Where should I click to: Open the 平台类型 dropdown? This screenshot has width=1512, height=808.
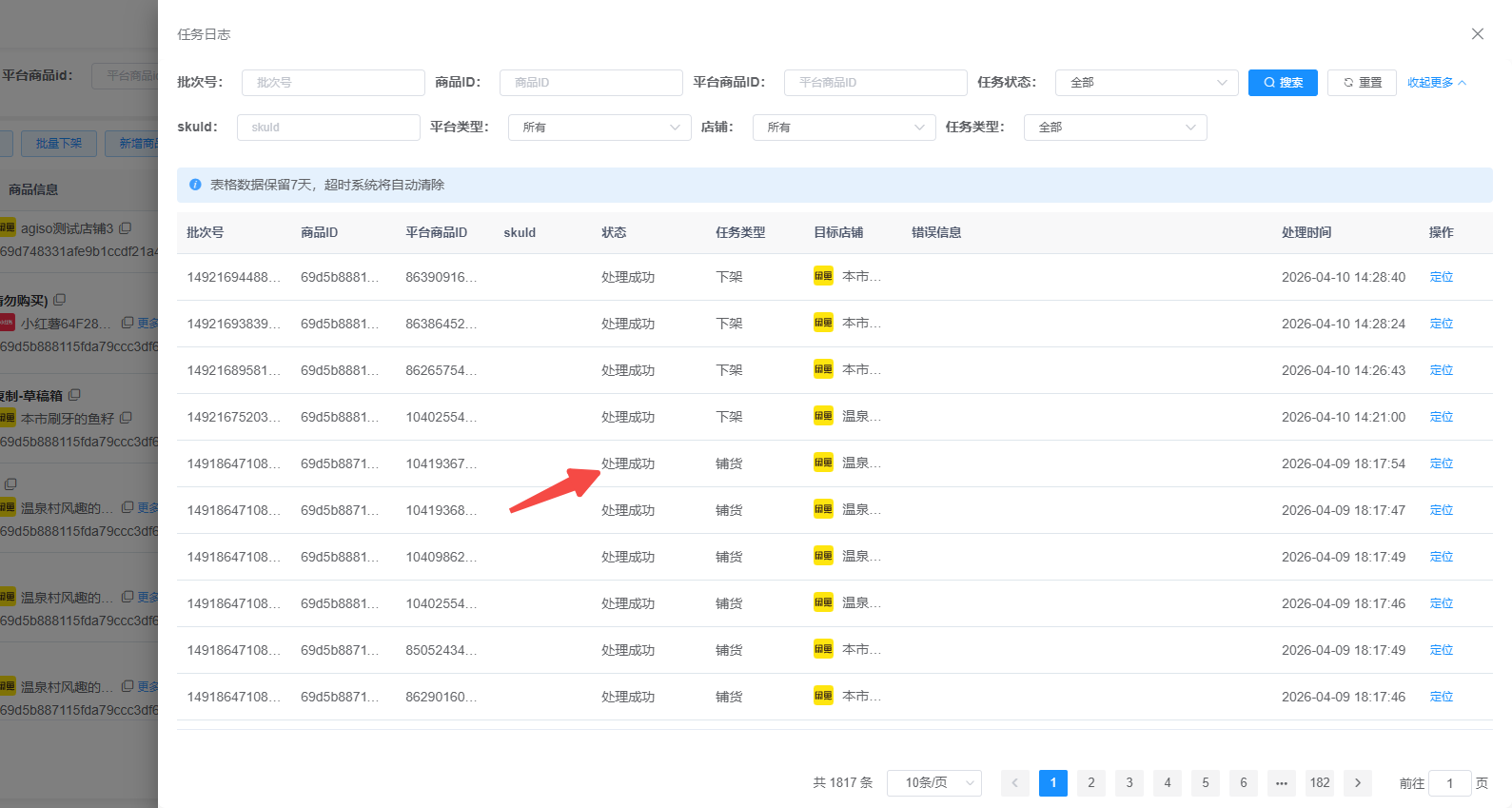[x=599, y=128]
